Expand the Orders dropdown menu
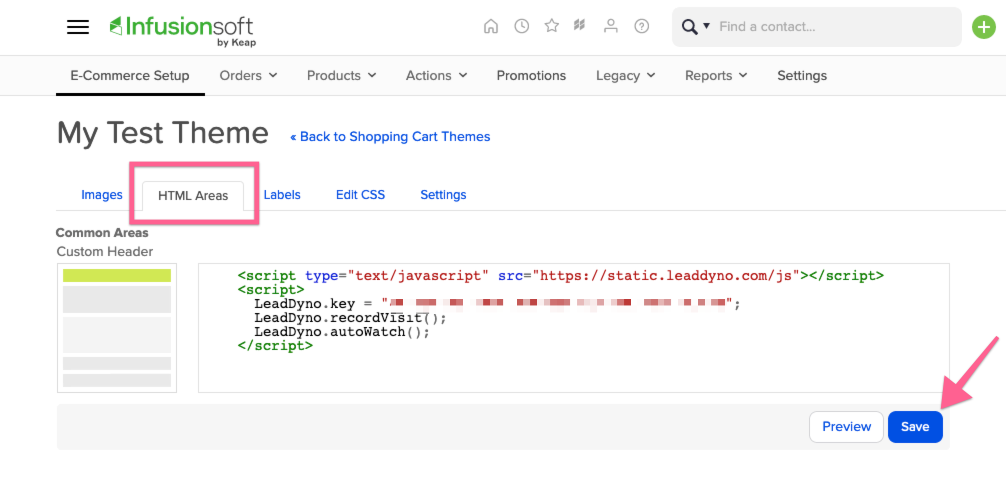Screen dimensions: 1006x477 coord(248,76)
